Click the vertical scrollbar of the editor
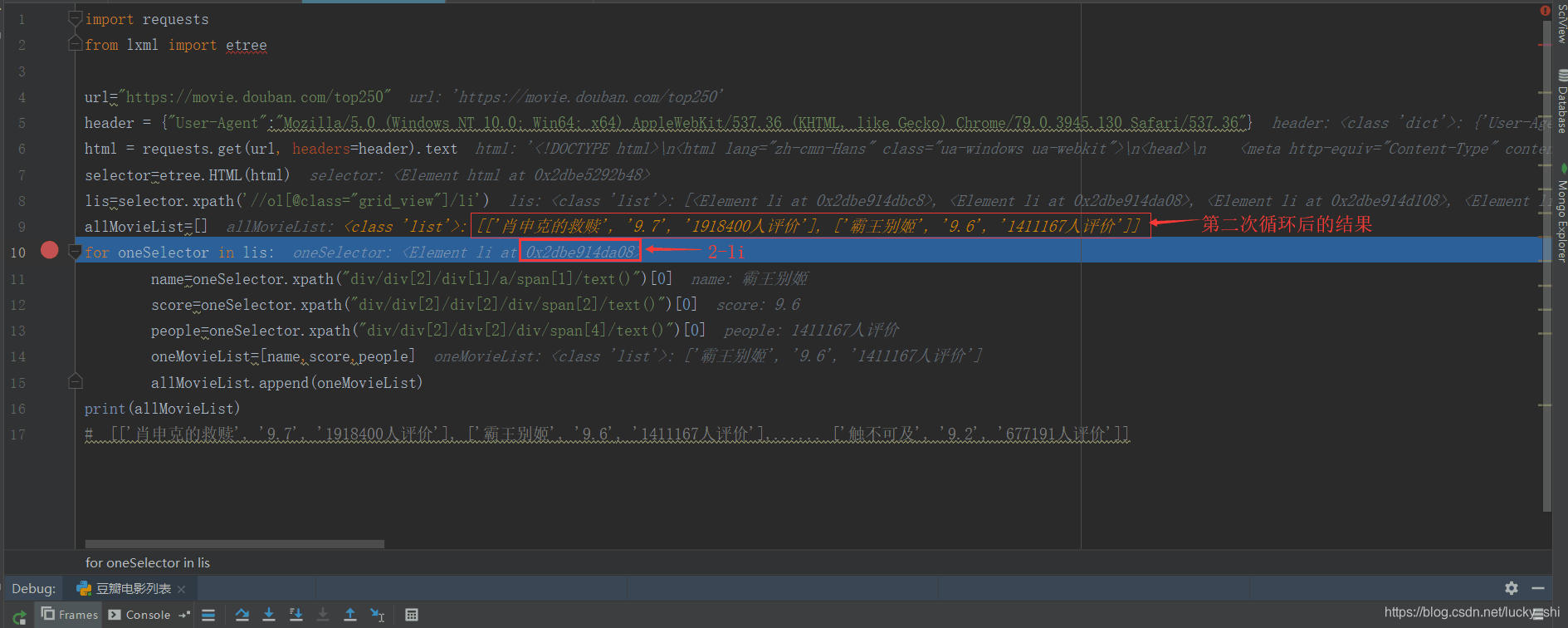Image resolution: width=1568 pixels, height=628 pixels. 1546,266
